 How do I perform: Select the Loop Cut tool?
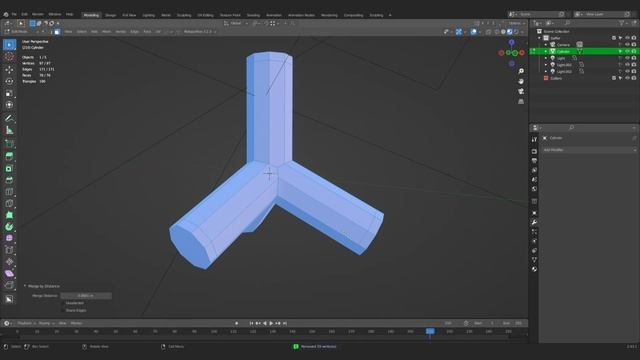[x=9, y=192]
